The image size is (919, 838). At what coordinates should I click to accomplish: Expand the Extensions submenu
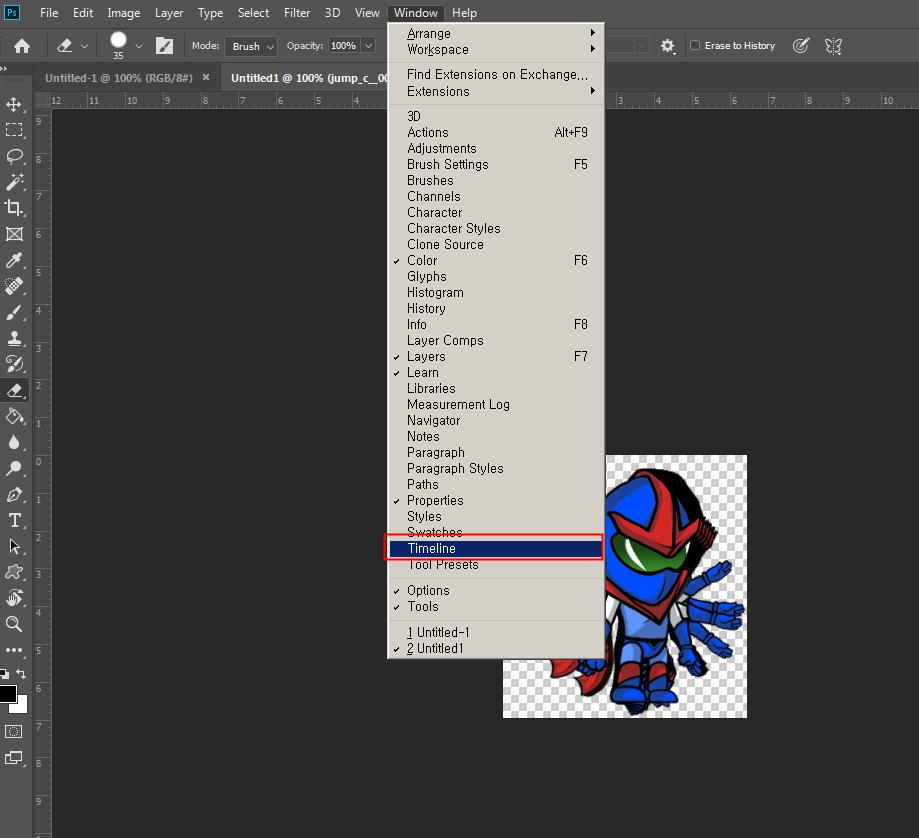496,91
